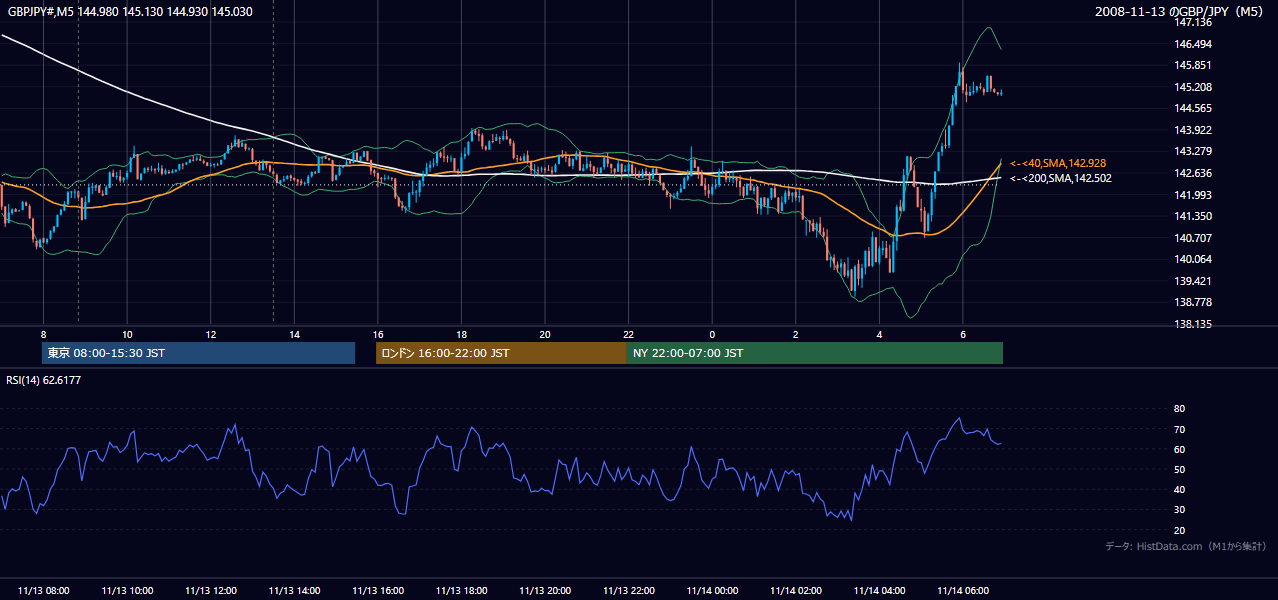
Task: Select the NY 22:00-07:00 JST session bar
Action: (815, 353)
